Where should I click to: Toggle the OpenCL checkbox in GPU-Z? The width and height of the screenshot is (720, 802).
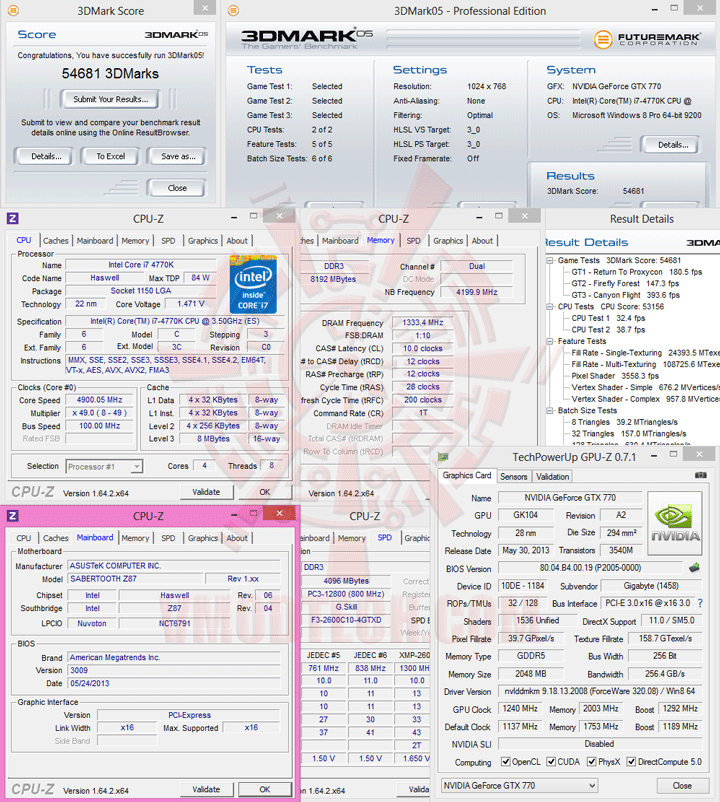(506, 762)
